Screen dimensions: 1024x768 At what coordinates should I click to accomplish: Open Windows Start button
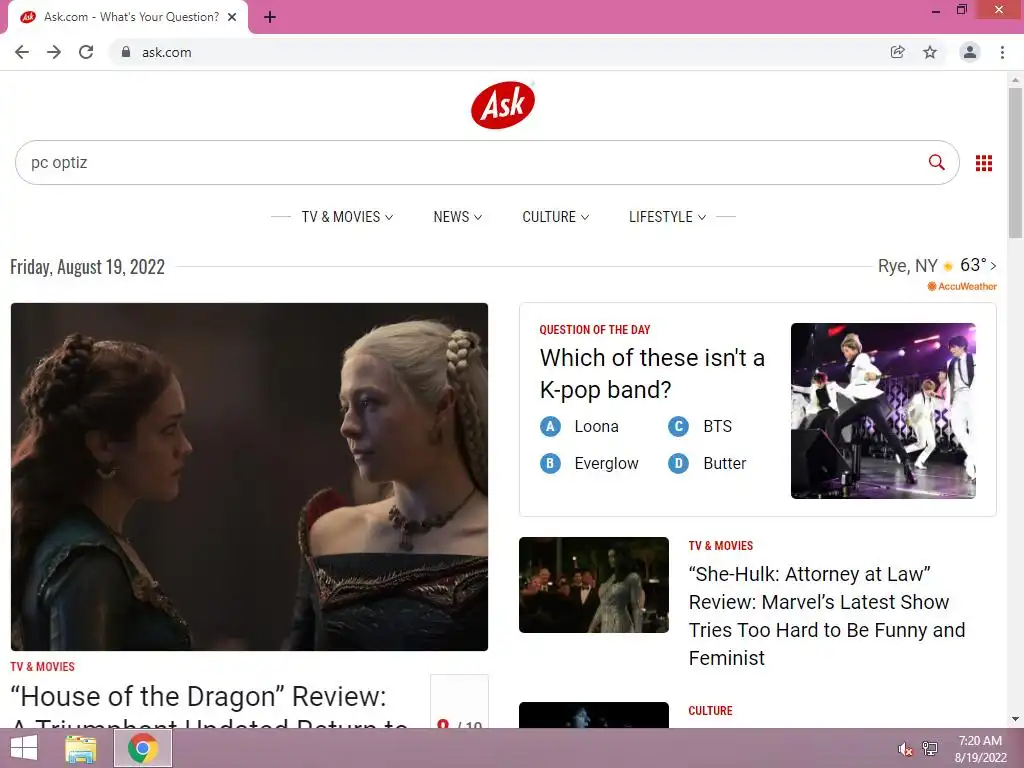[x=24, y=748]
